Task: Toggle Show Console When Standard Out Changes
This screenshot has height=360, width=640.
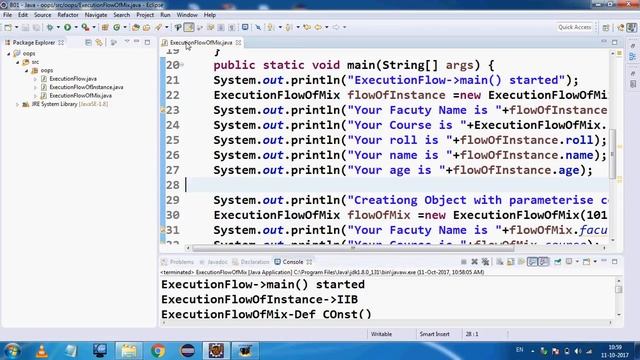Action: coord(532,262)
